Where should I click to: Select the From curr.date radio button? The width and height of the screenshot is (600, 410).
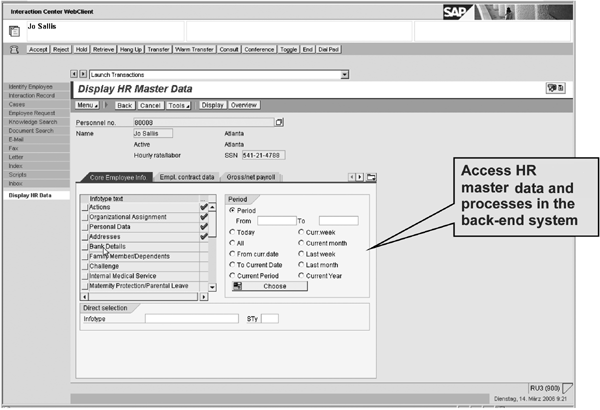pyautogui.click(x=232, y=254)
